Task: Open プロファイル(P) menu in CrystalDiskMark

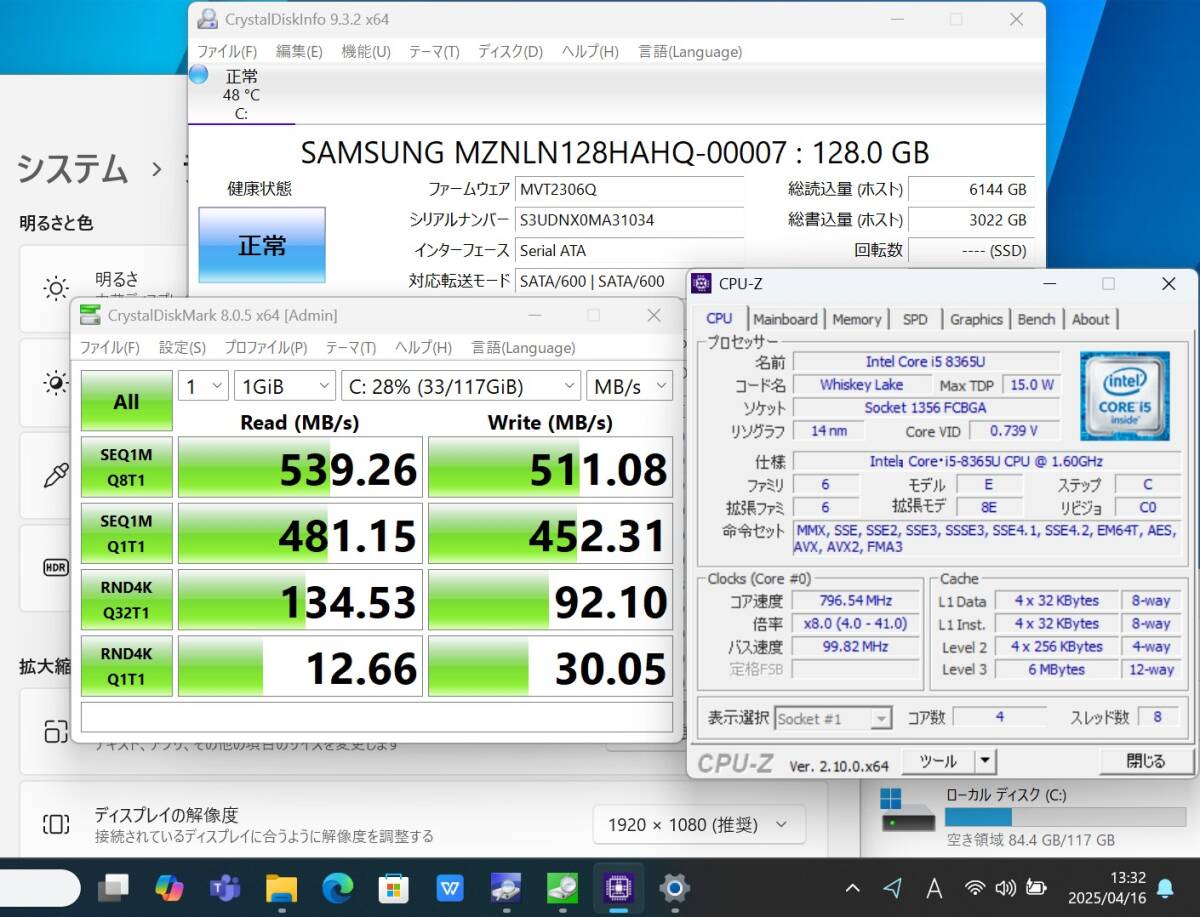Action: click(265, 348)
